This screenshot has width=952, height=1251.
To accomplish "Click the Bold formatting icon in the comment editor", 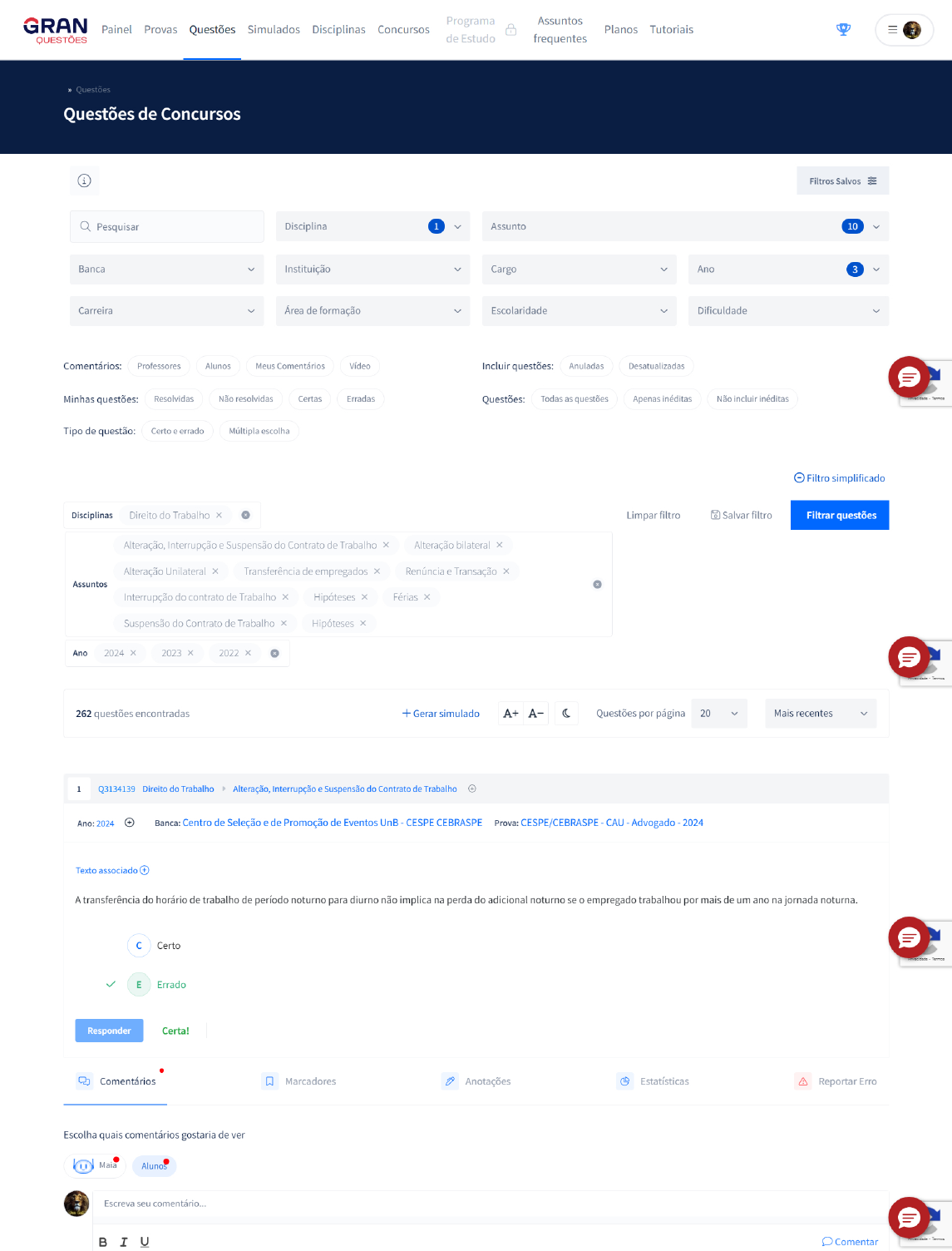I will pos(103,1242).
